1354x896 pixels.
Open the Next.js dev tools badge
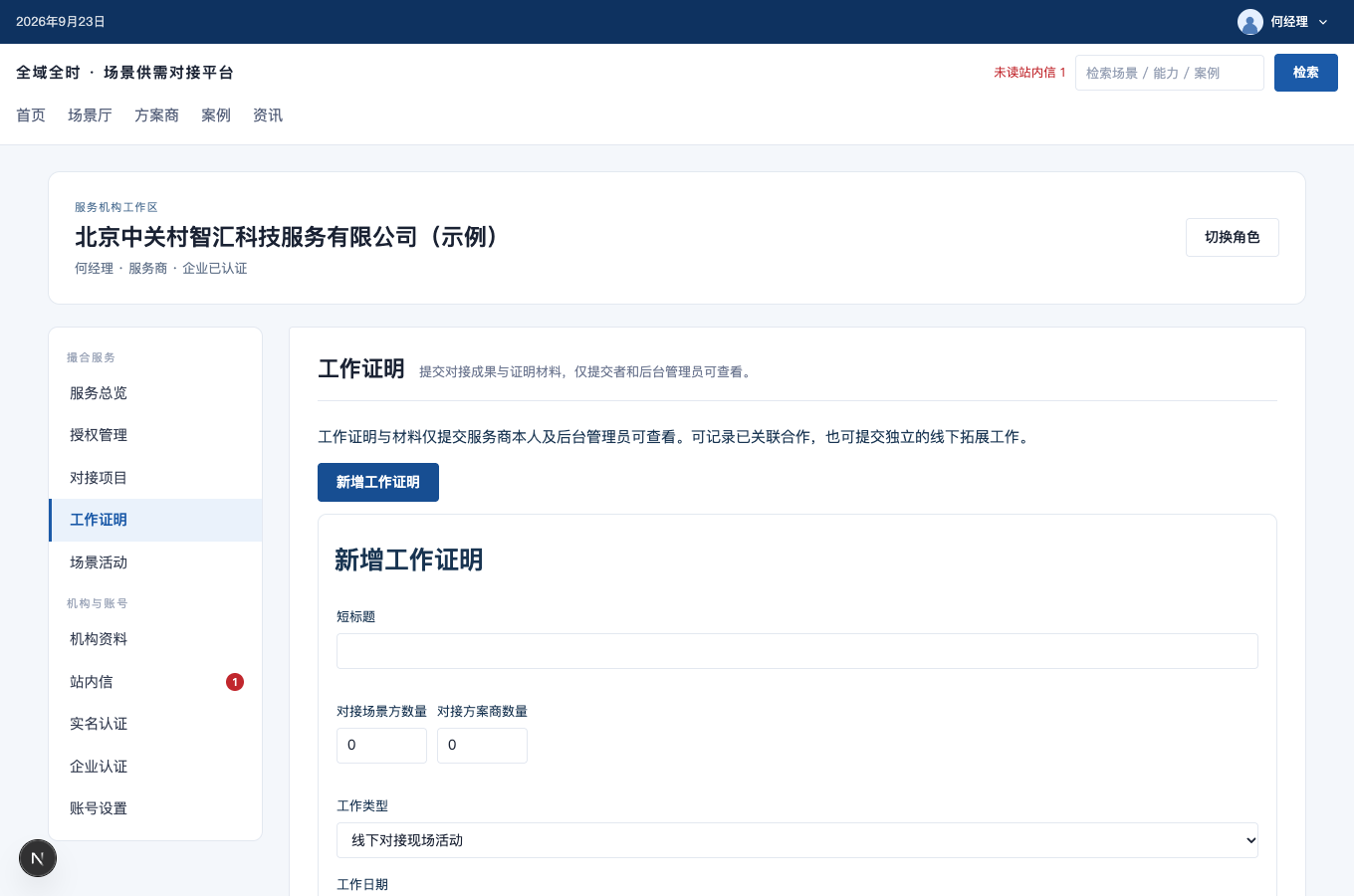click(38, 858)
